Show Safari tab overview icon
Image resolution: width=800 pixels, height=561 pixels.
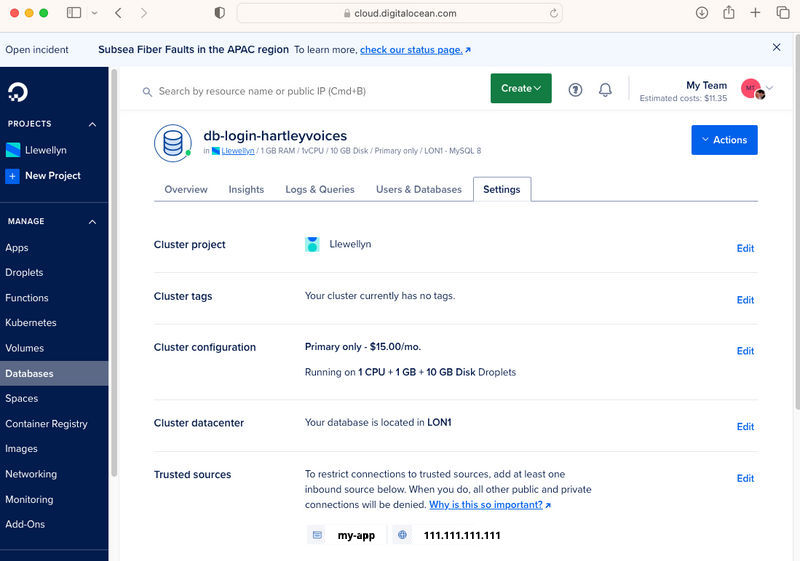coord(783,13)
